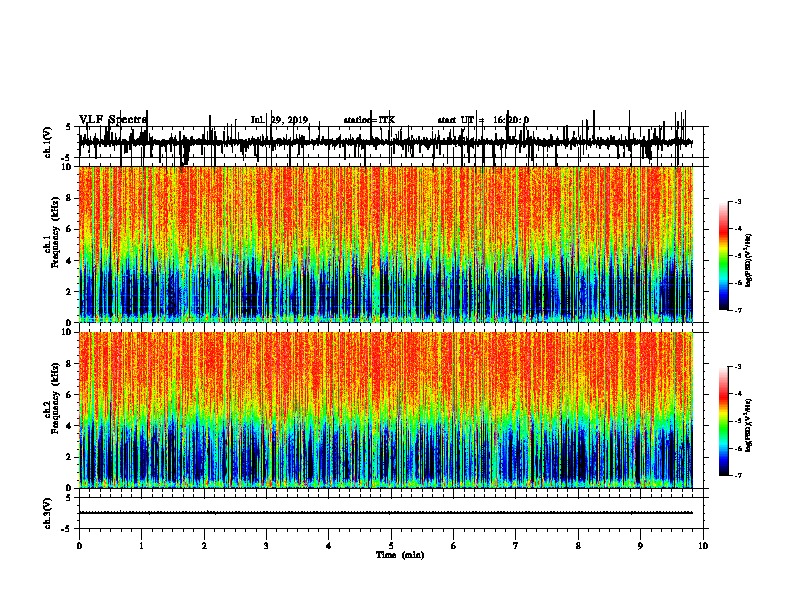The height and width of the screenshot is (612, 792).
Task: Click the time axis tick label "0"
Action: [79, 546]
